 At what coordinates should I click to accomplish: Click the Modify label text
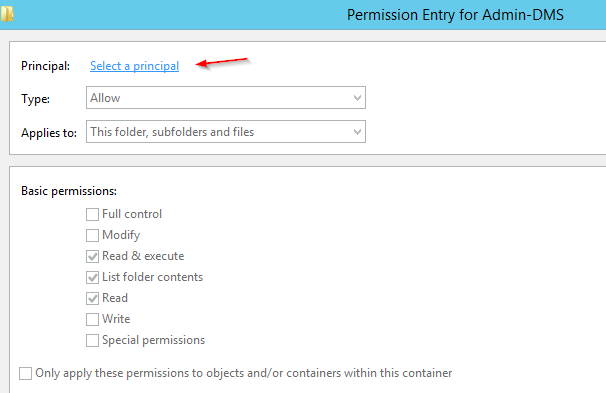pos(121,235)
